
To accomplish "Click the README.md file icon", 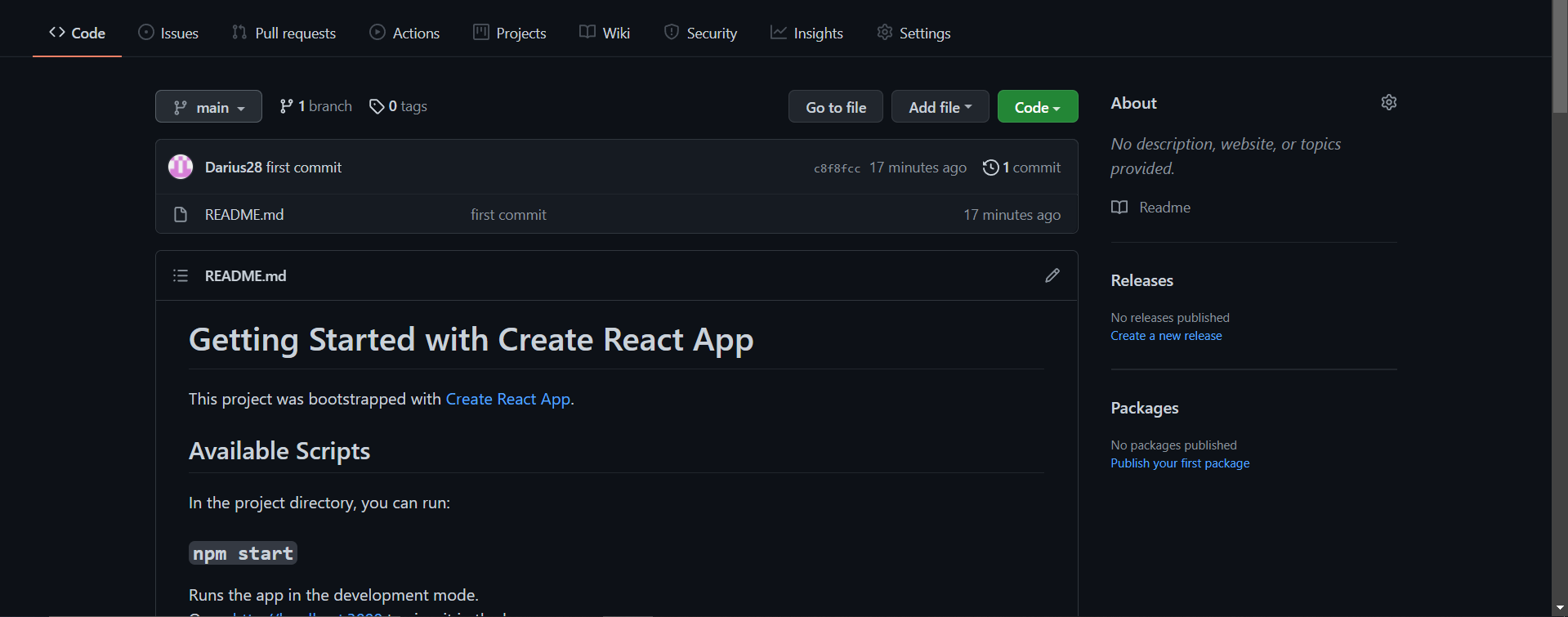I will [181, 214].
